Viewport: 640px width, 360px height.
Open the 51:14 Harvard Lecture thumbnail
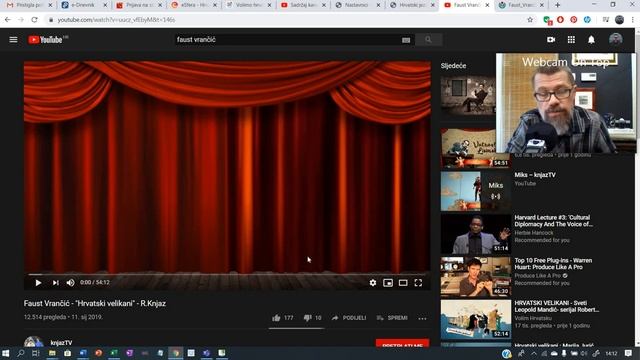[x=476, y=234]
